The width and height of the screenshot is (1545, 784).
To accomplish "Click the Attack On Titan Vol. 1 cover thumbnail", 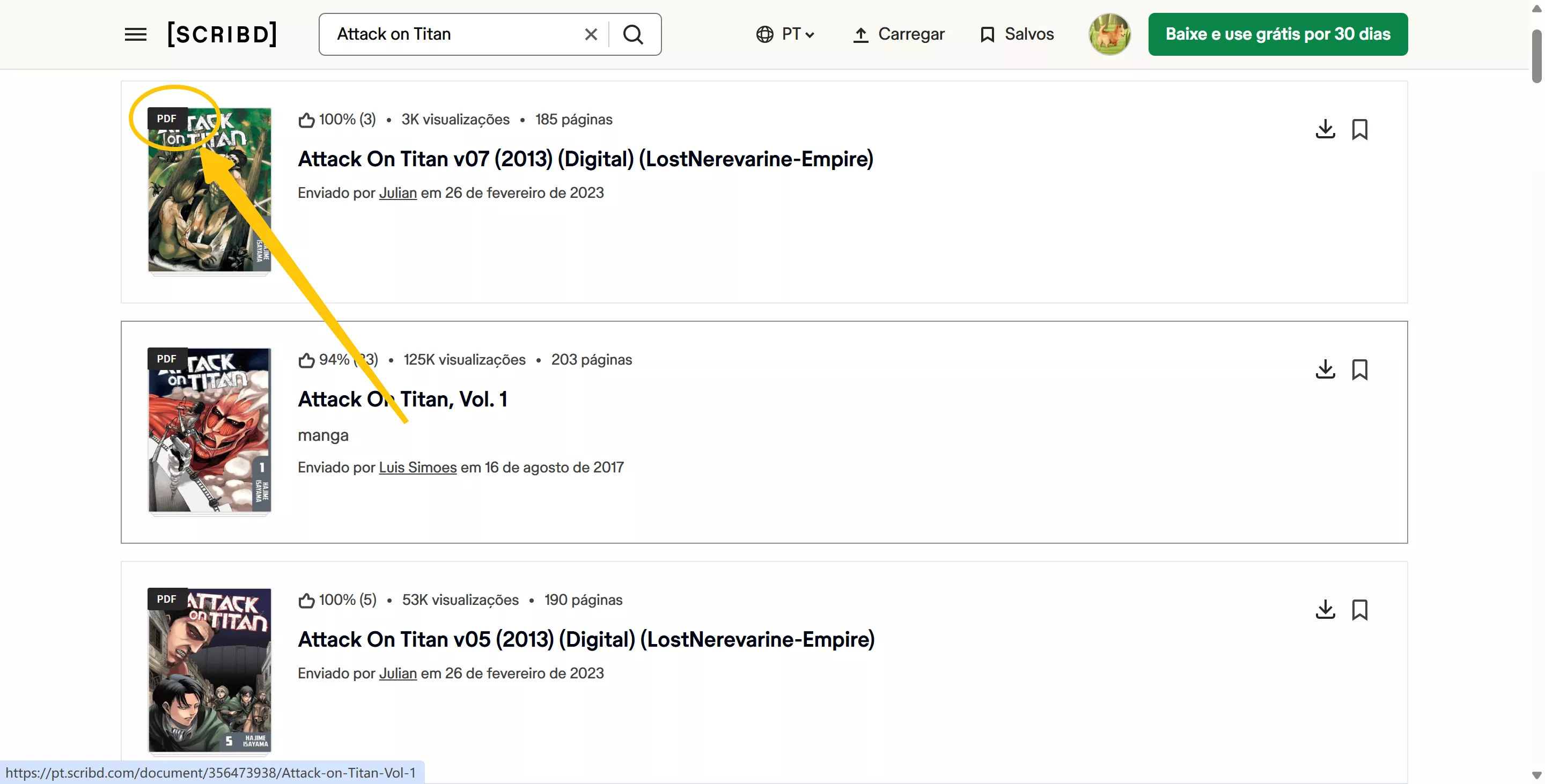I will pos(209,430).
